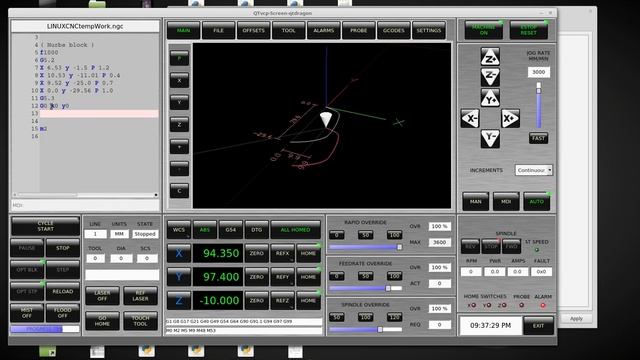Click the STOP program button

click(62, 248)
